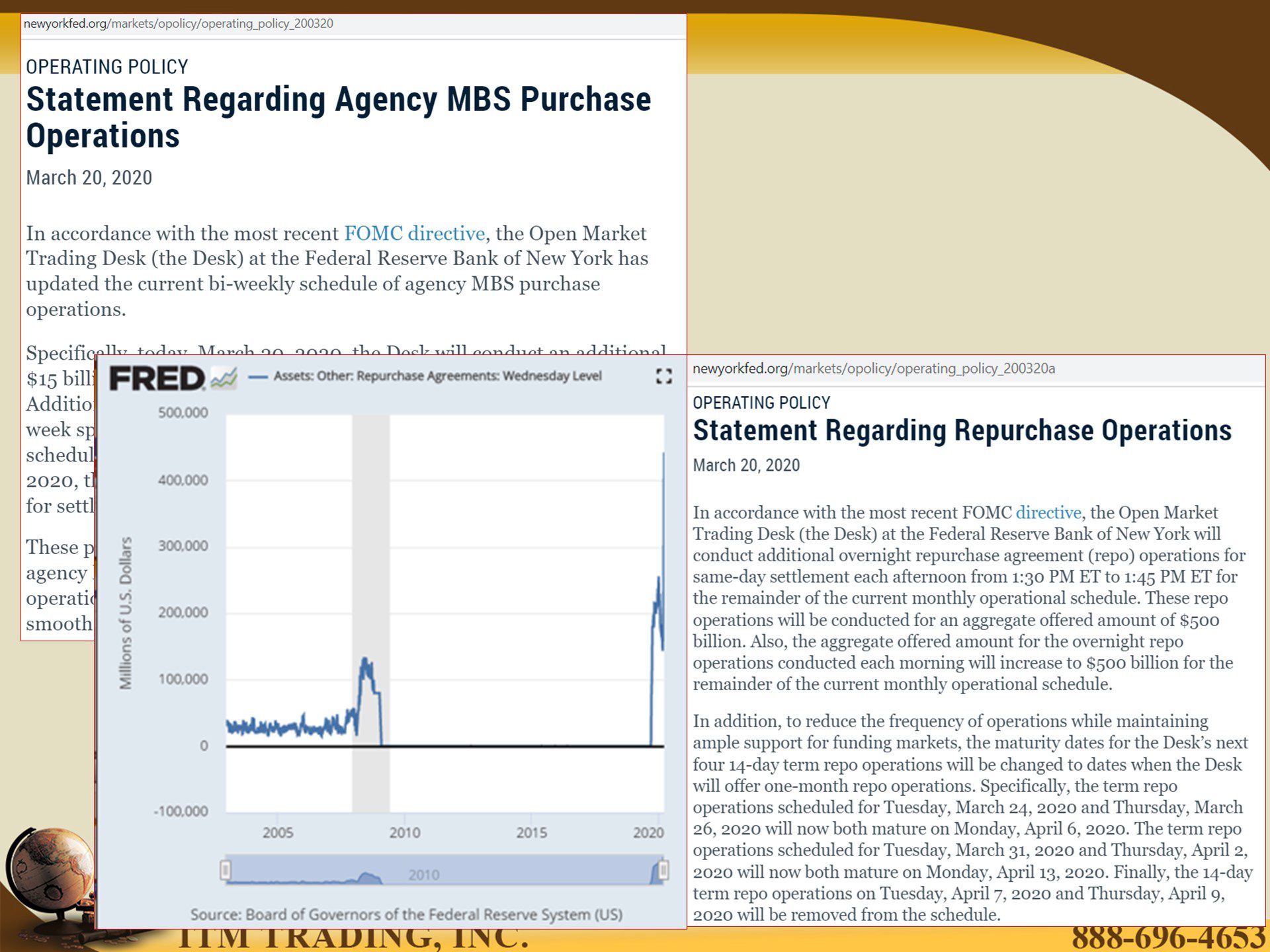
Task: Click March 20, 2020 date under Repurchase heading
Action: click(746, 465)
